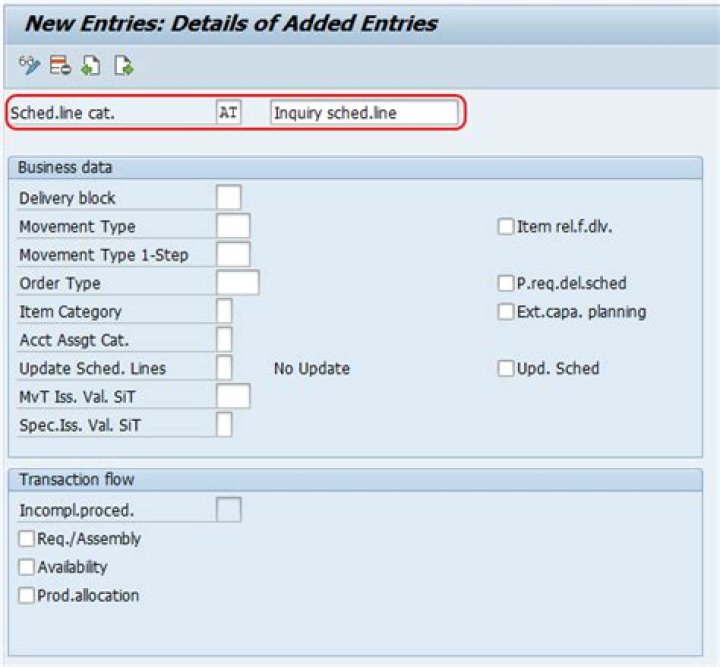The width and height of the screenshot is (720, 667).
Task: Check the Upd. Sched checkbox
Action: (506, 368)
